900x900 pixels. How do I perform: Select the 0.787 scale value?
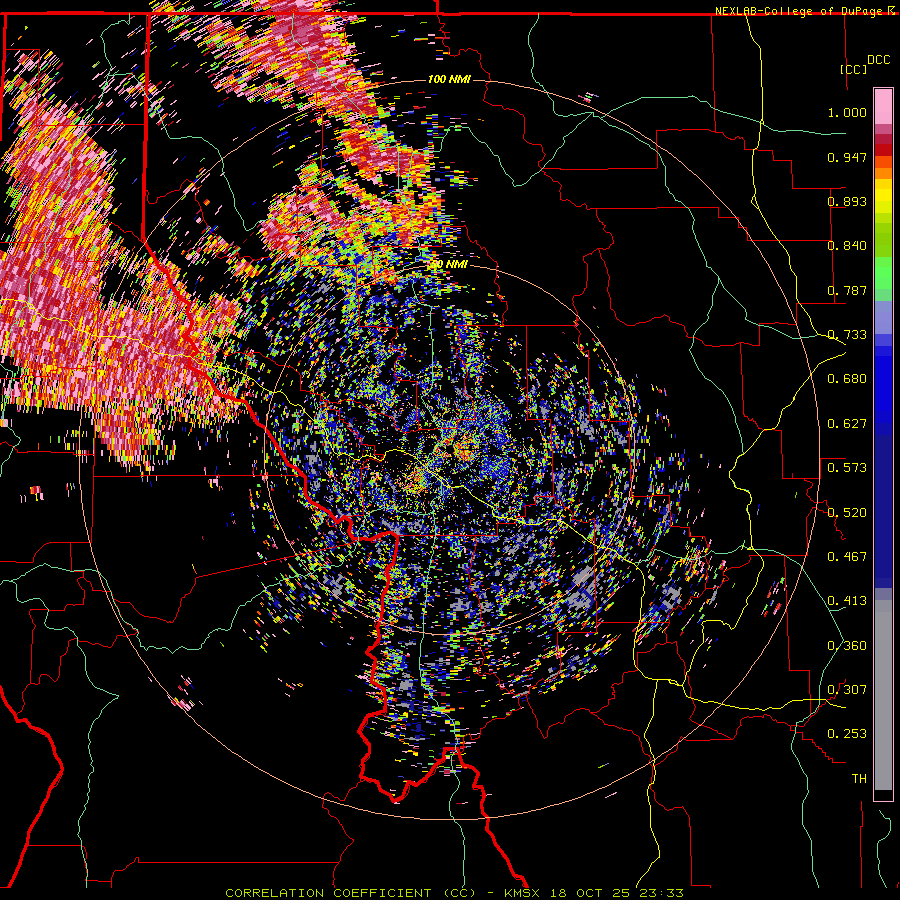847,290
